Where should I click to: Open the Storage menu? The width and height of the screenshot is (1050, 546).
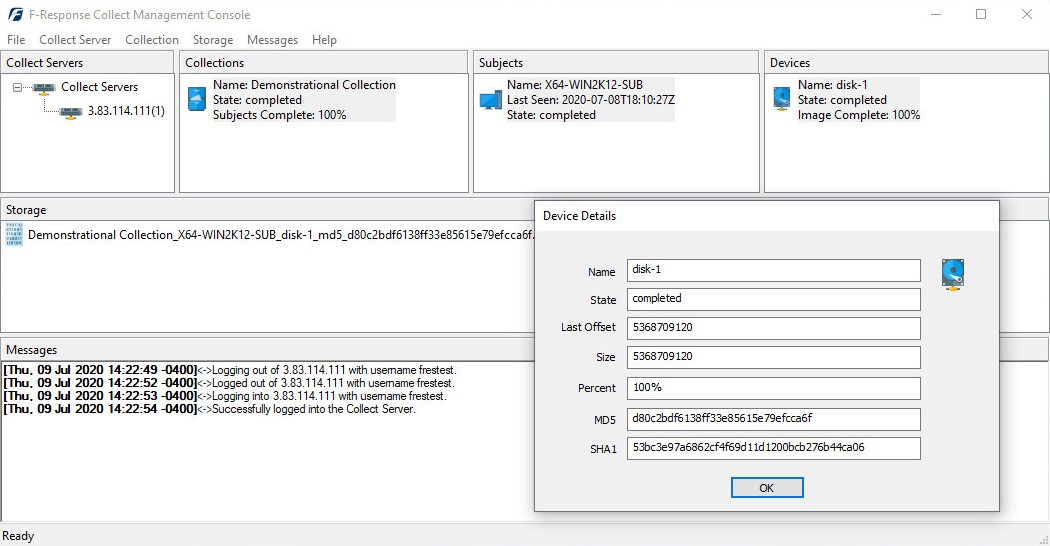point(213,40)
